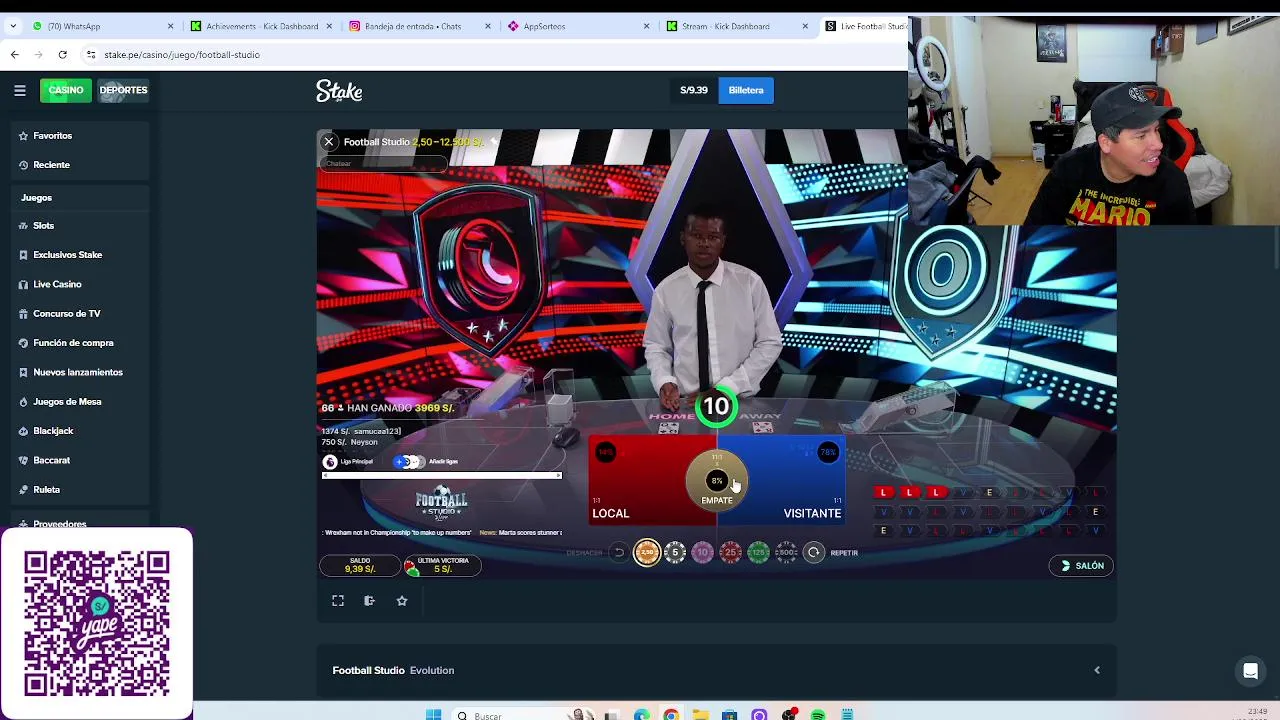This screenshot has height=720, width=1280.
Task: Switch to the CASINO section
Action: click(x=66, y=90)
